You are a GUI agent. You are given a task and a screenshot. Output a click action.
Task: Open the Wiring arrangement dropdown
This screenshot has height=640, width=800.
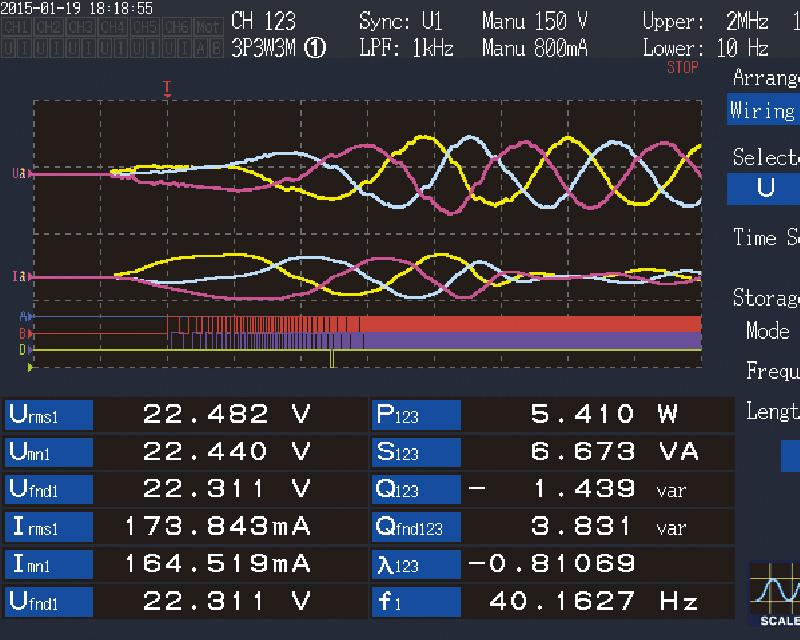[764, 110]
